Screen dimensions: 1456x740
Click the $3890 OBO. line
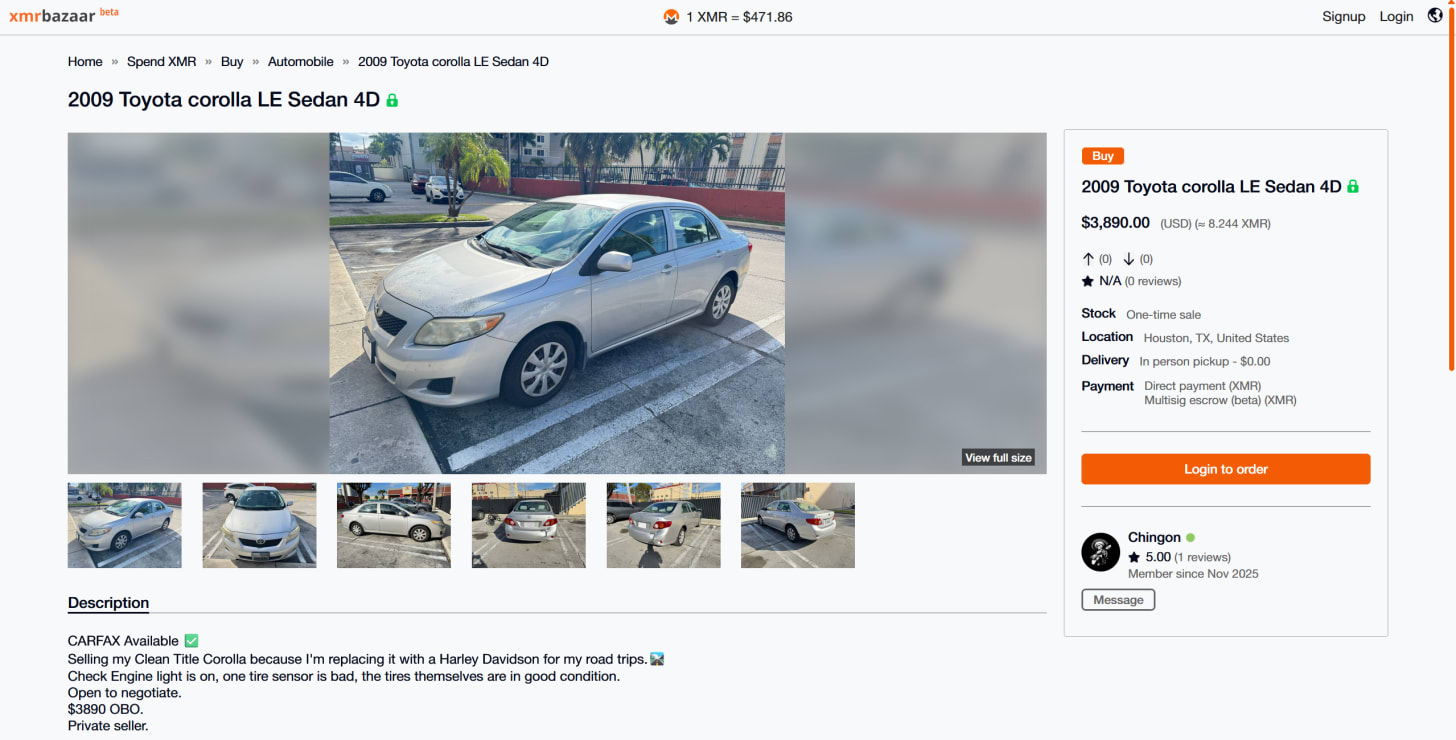[105, 709]
